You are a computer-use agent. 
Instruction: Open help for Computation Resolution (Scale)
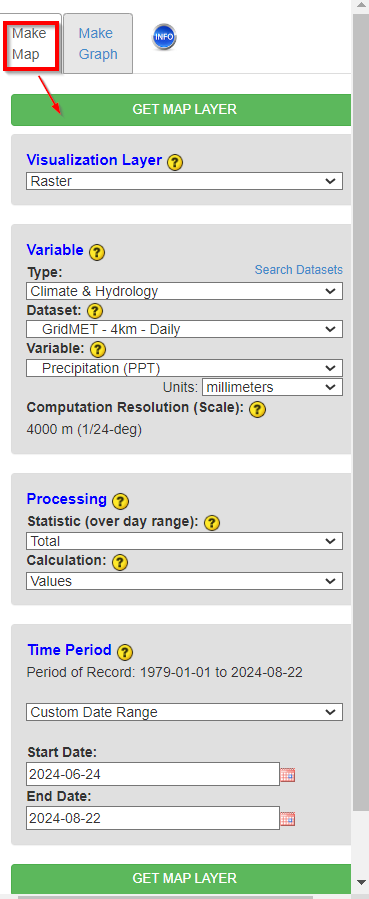click(258, 409)
